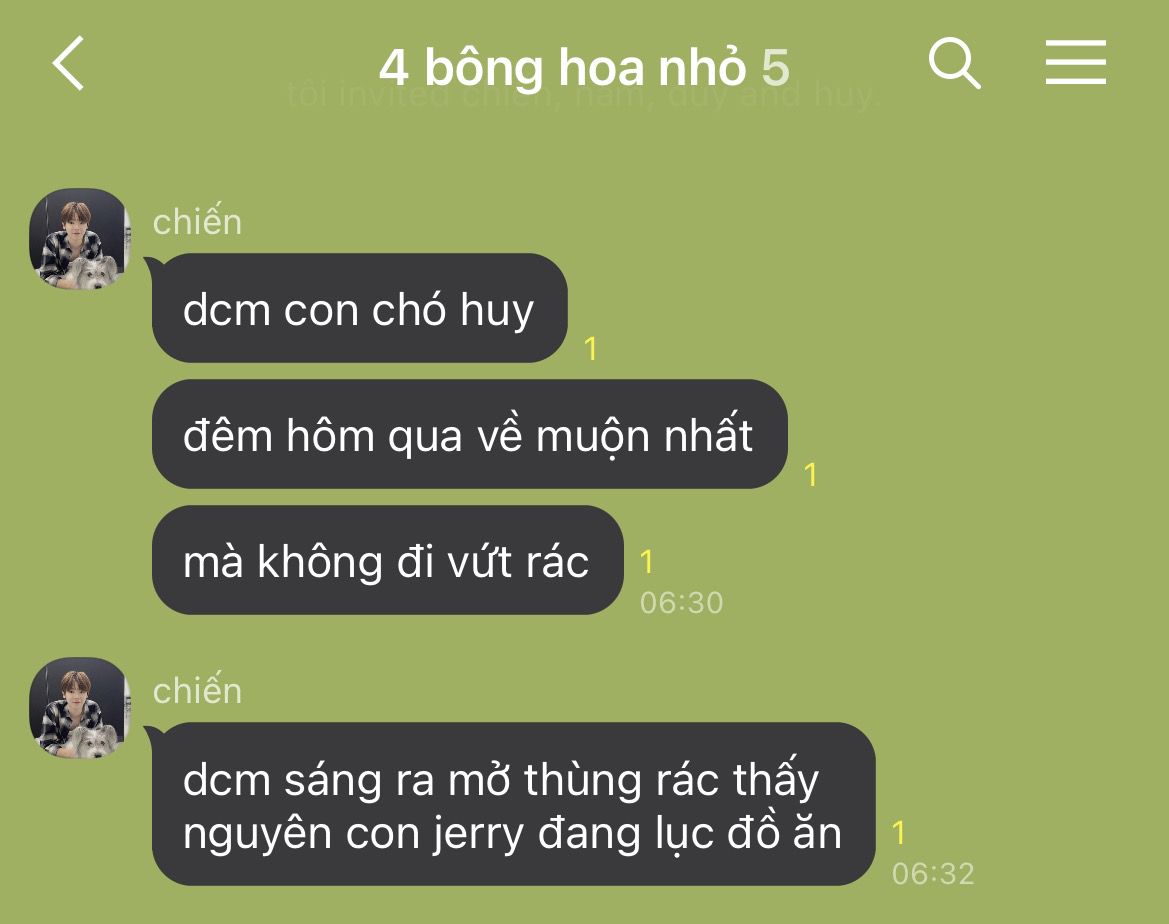Tap read count beside dcm con chó huy
1169x924 pixels.
coord(590,349)
